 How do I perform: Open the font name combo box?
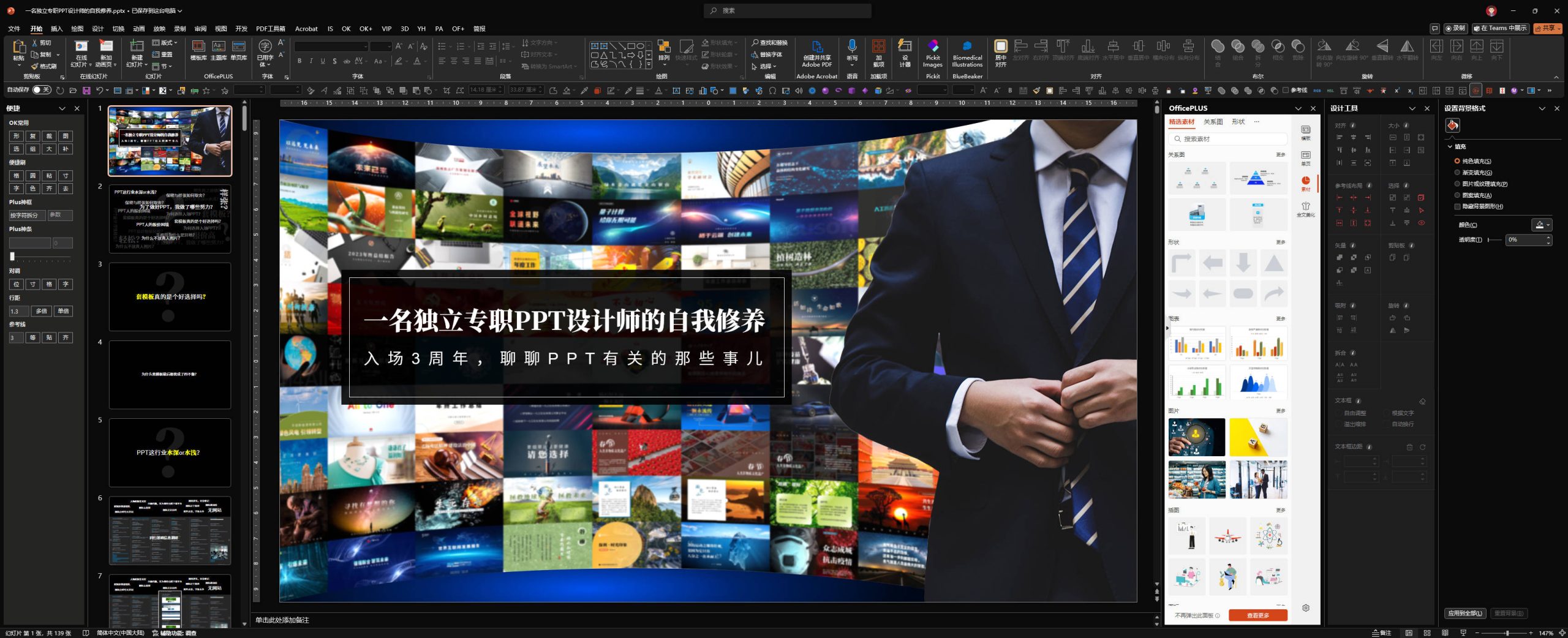(331, 47)
